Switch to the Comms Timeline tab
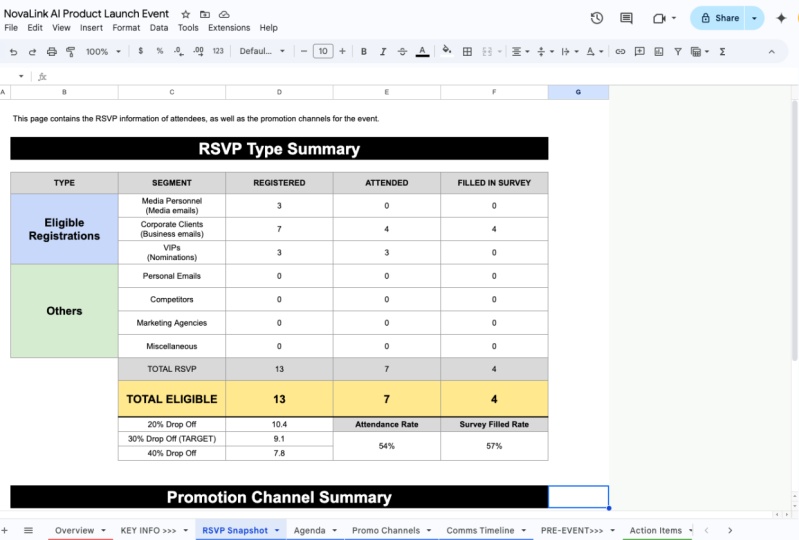This screenshot has width=799, height=540. pyautogui.click(x=480, y=530)
